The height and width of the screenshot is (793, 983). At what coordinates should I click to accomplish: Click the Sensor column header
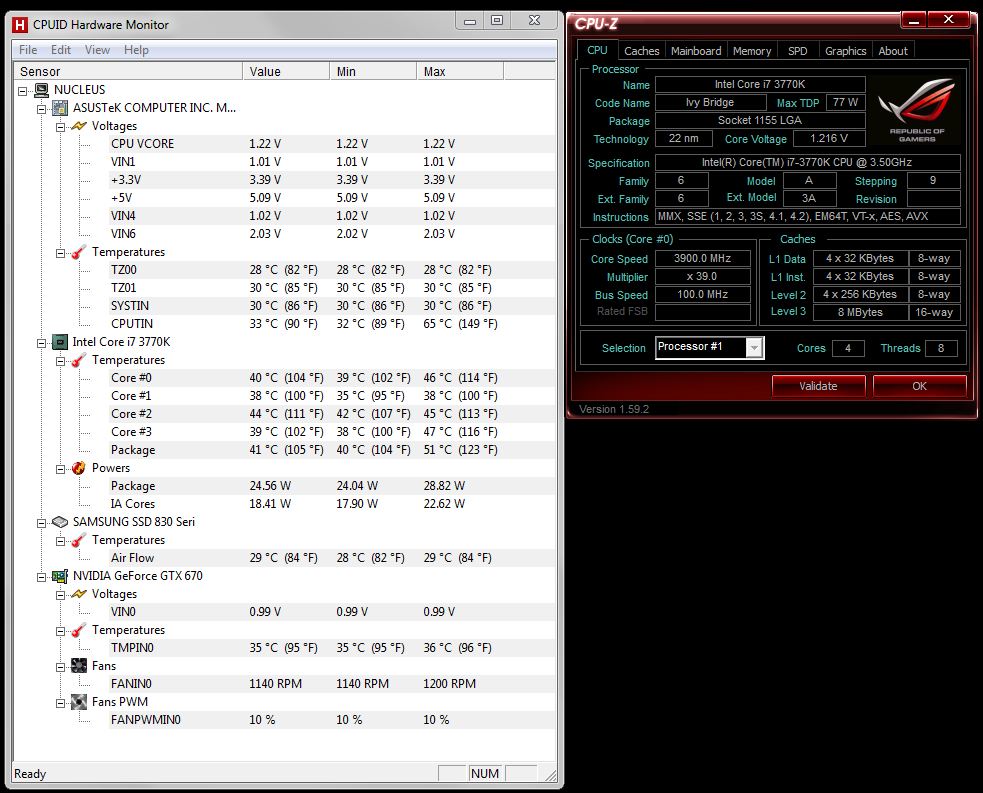coord(128,71)
